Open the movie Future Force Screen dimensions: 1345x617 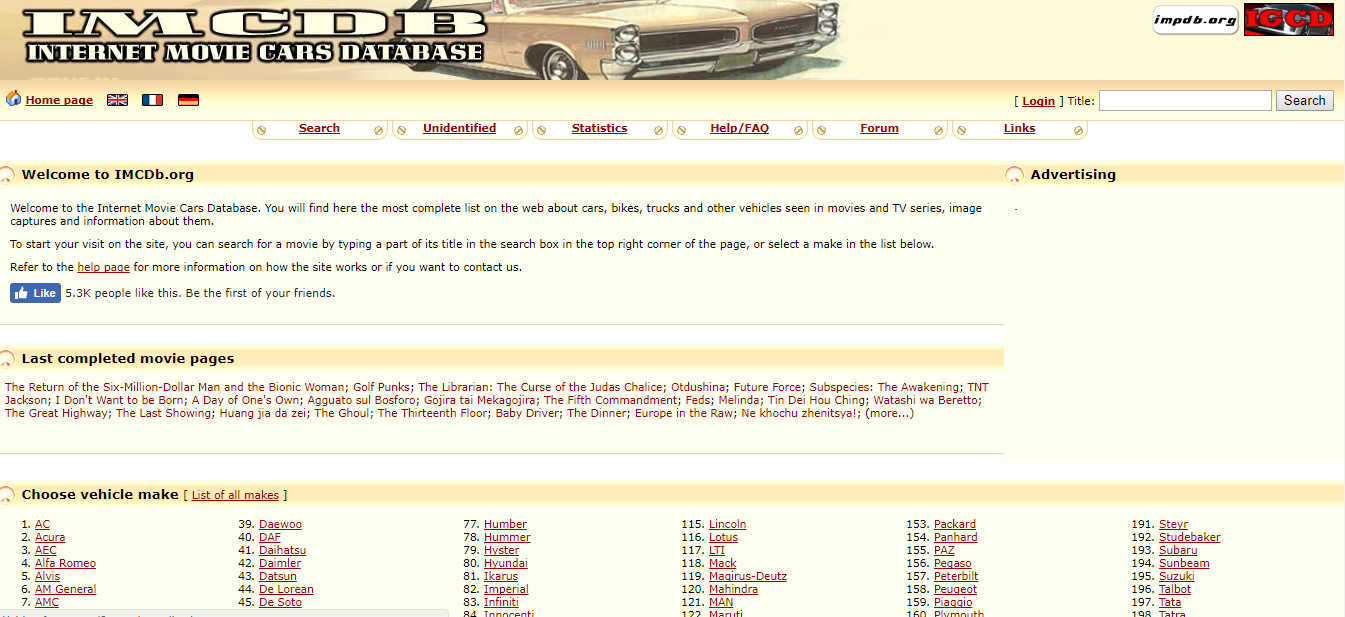(767, 387)
